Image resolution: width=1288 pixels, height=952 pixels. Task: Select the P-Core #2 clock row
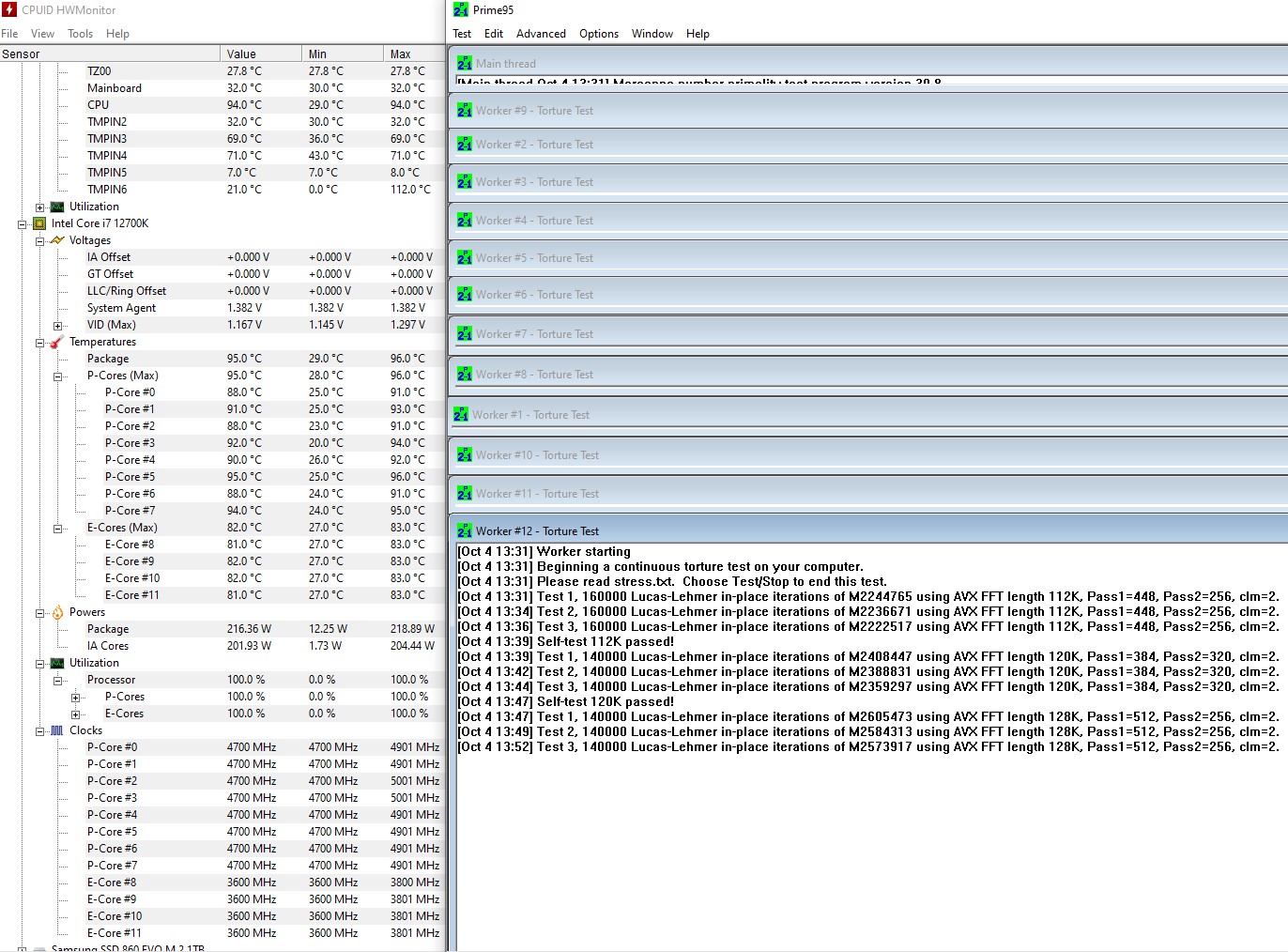pyautogui.click(x=222, y=781)
